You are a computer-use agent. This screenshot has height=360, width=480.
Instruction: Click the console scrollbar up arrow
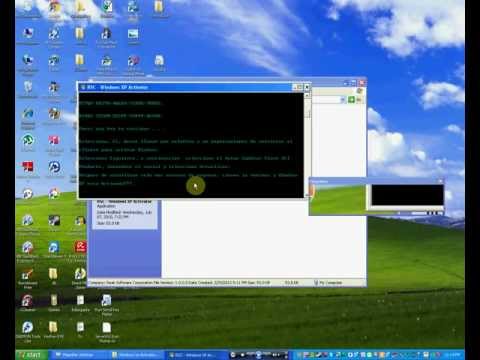pos(307,95)
